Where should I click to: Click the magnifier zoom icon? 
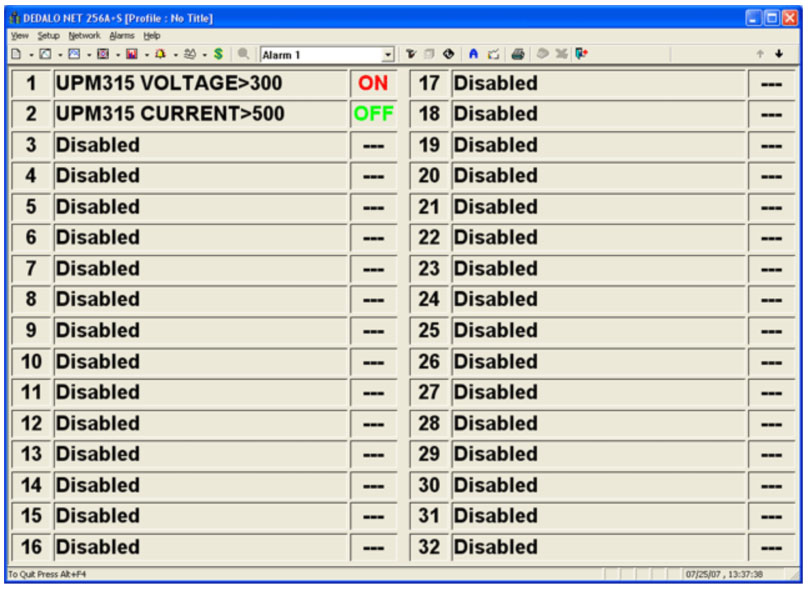[243, 54]
